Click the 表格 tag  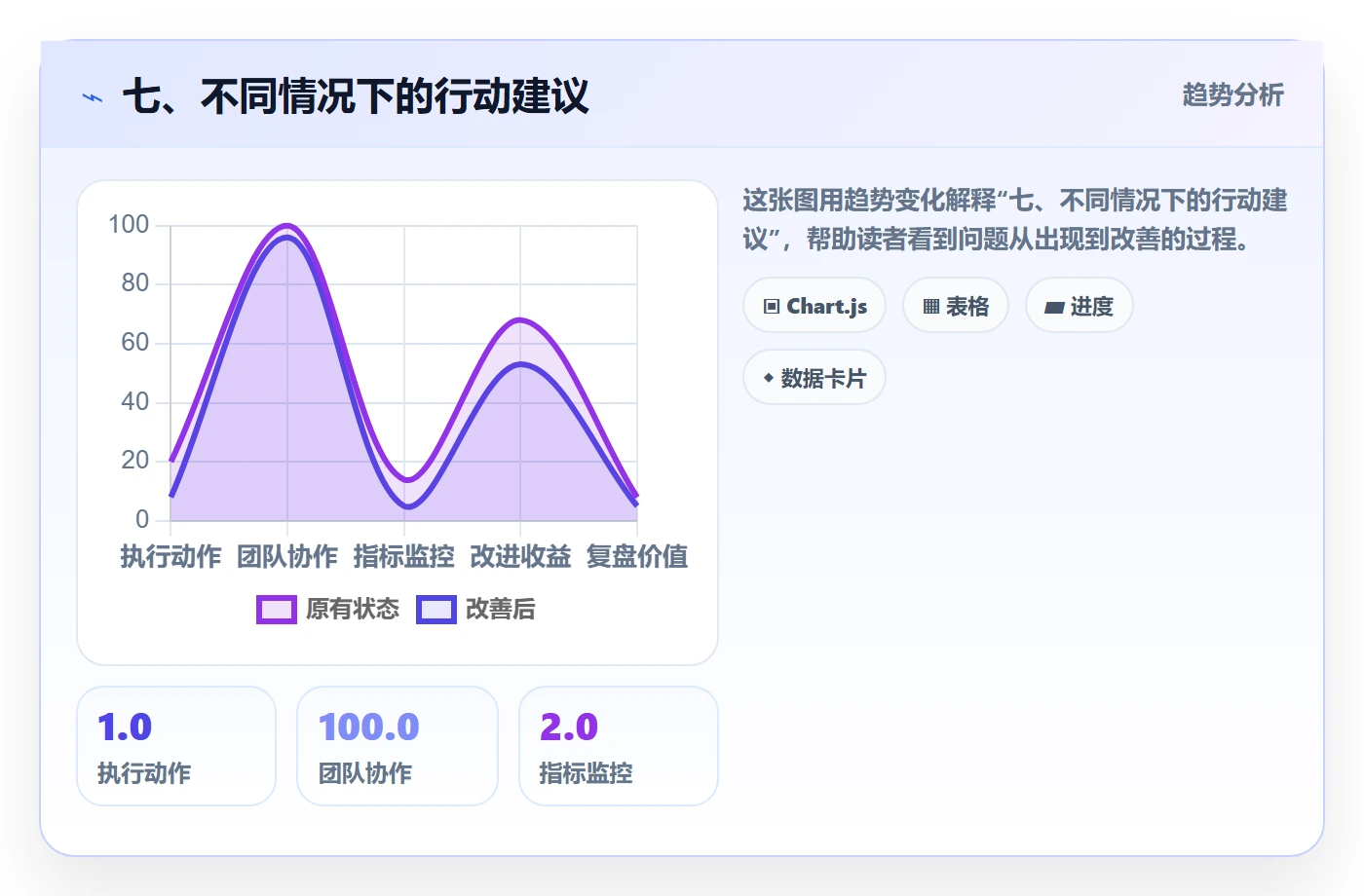point(956,306)
